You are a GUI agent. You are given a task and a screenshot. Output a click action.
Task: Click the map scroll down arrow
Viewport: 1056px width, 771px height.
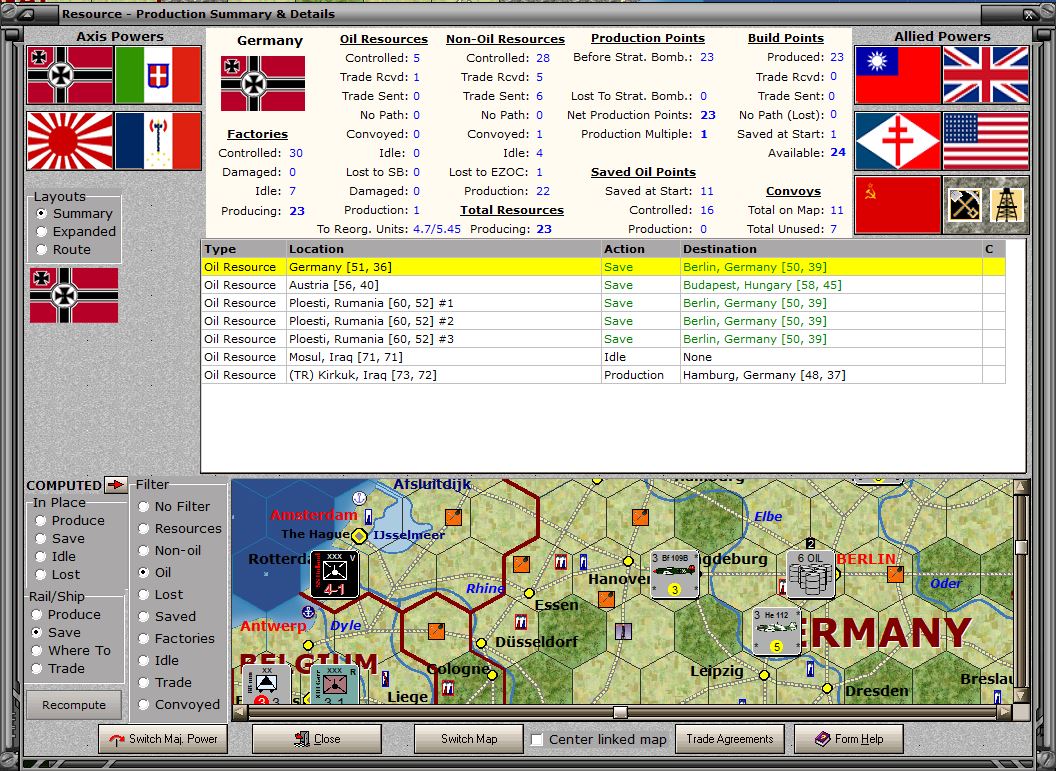point(1021,695)
